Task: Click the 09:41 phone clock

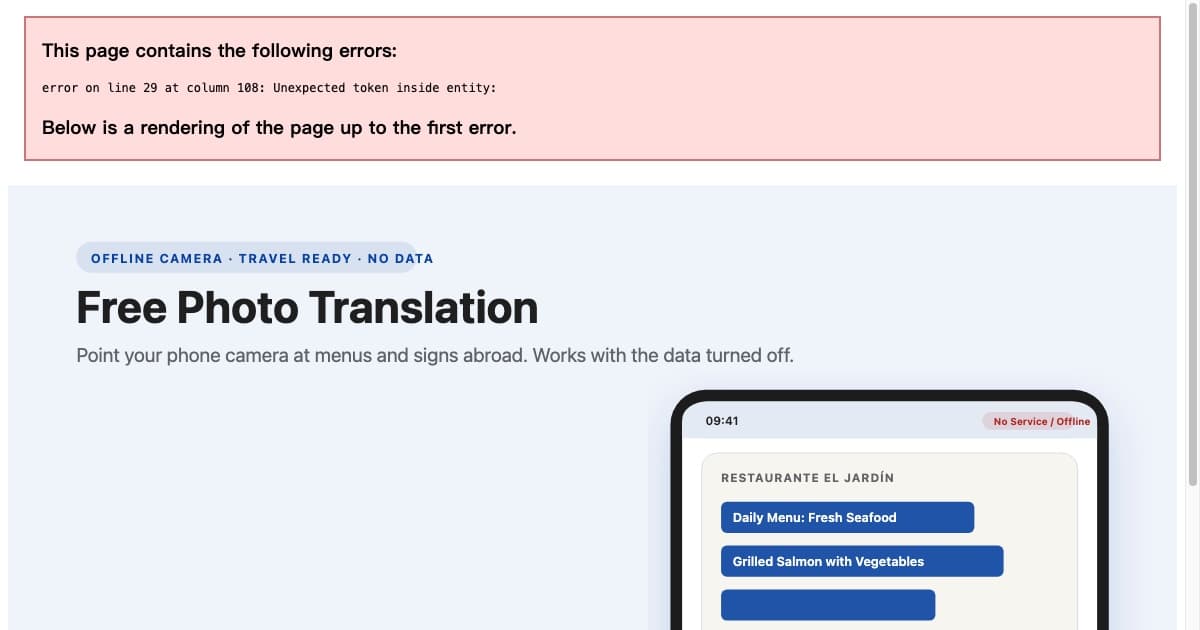Action: [x=722, y=421]
